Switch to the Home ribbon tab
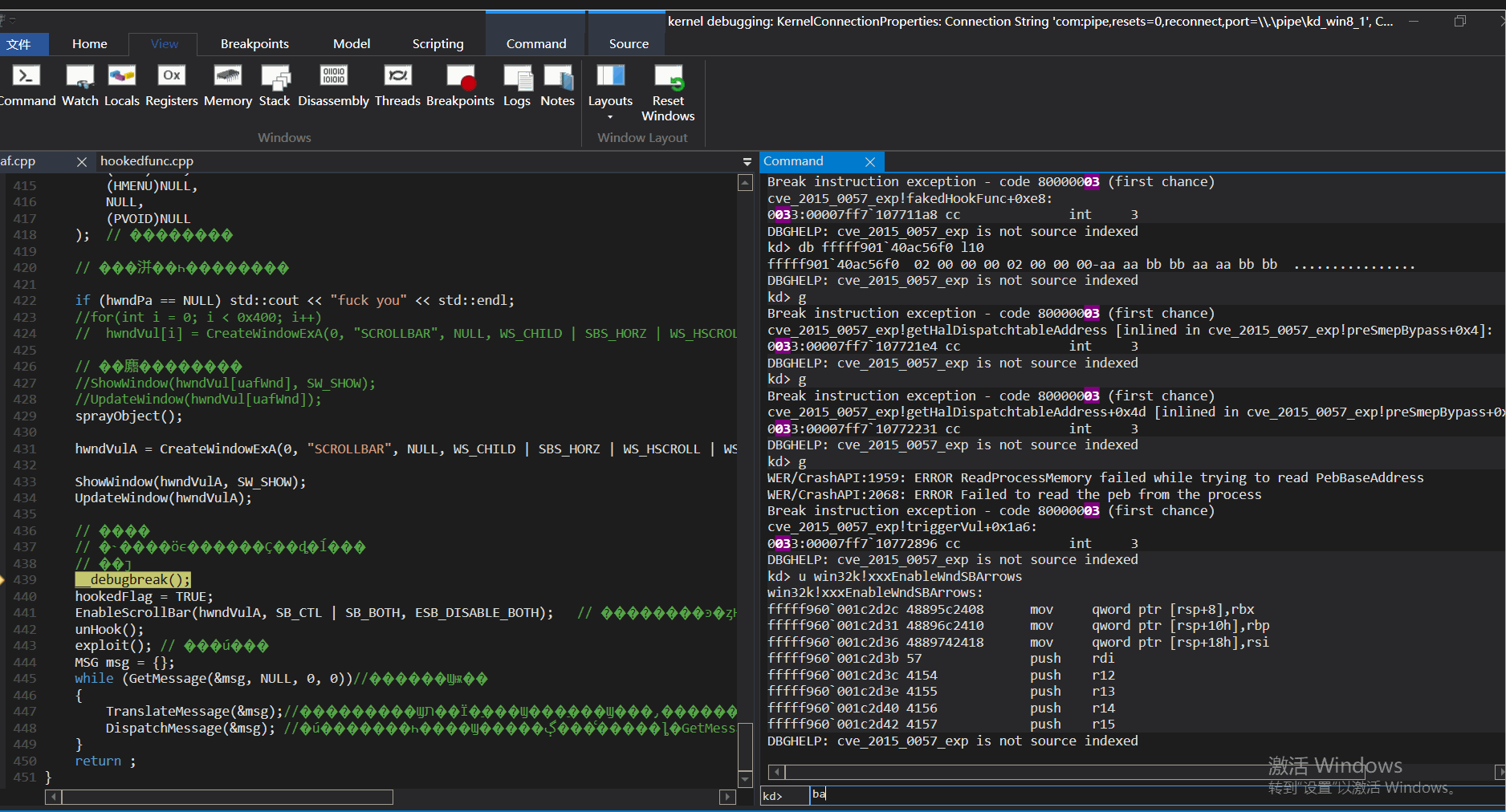Image resolution: width=1506 pixels, height=812 pixels. [89, 44]
